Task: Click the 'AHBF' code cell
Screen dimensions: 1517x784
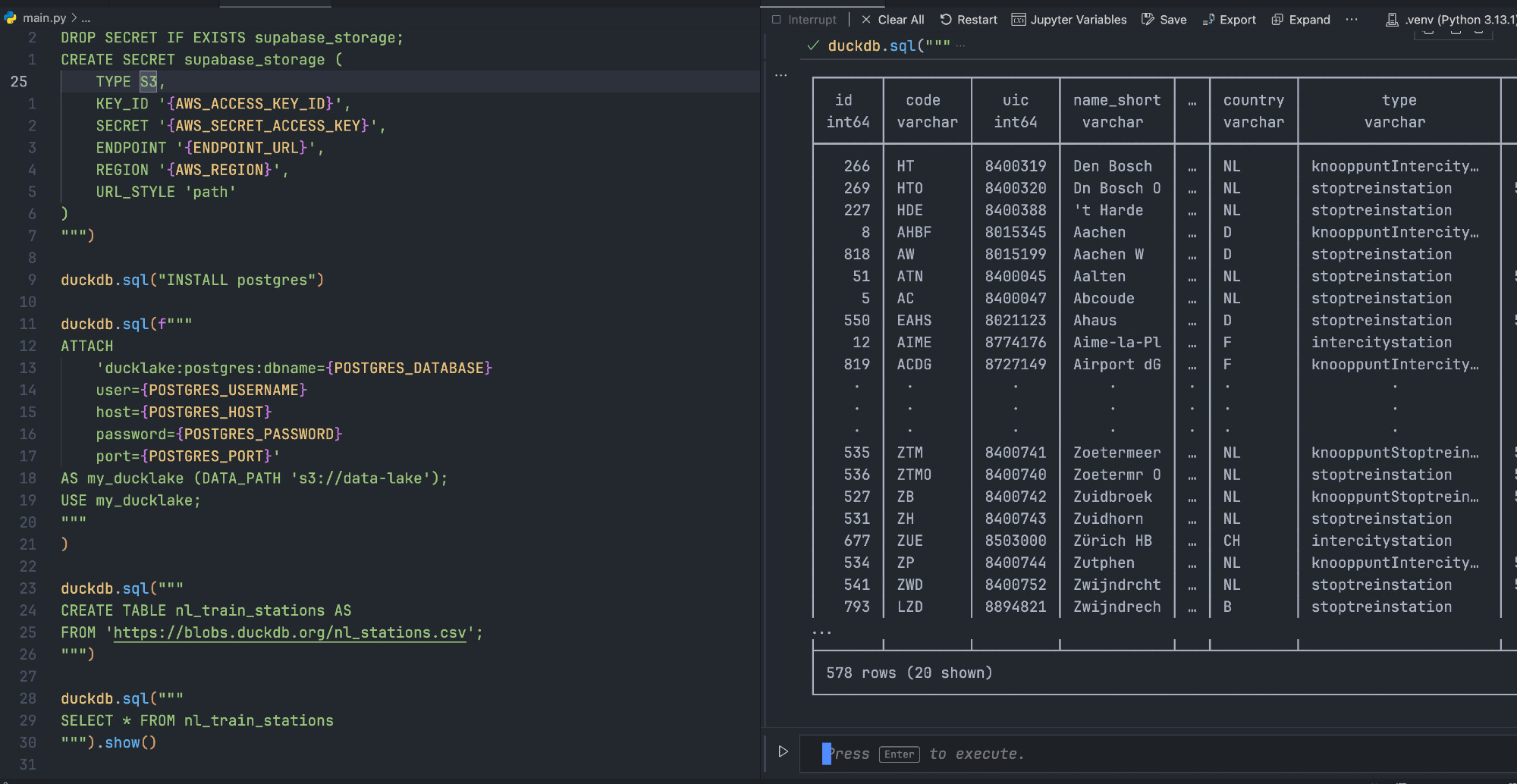Action: point(914,232)
